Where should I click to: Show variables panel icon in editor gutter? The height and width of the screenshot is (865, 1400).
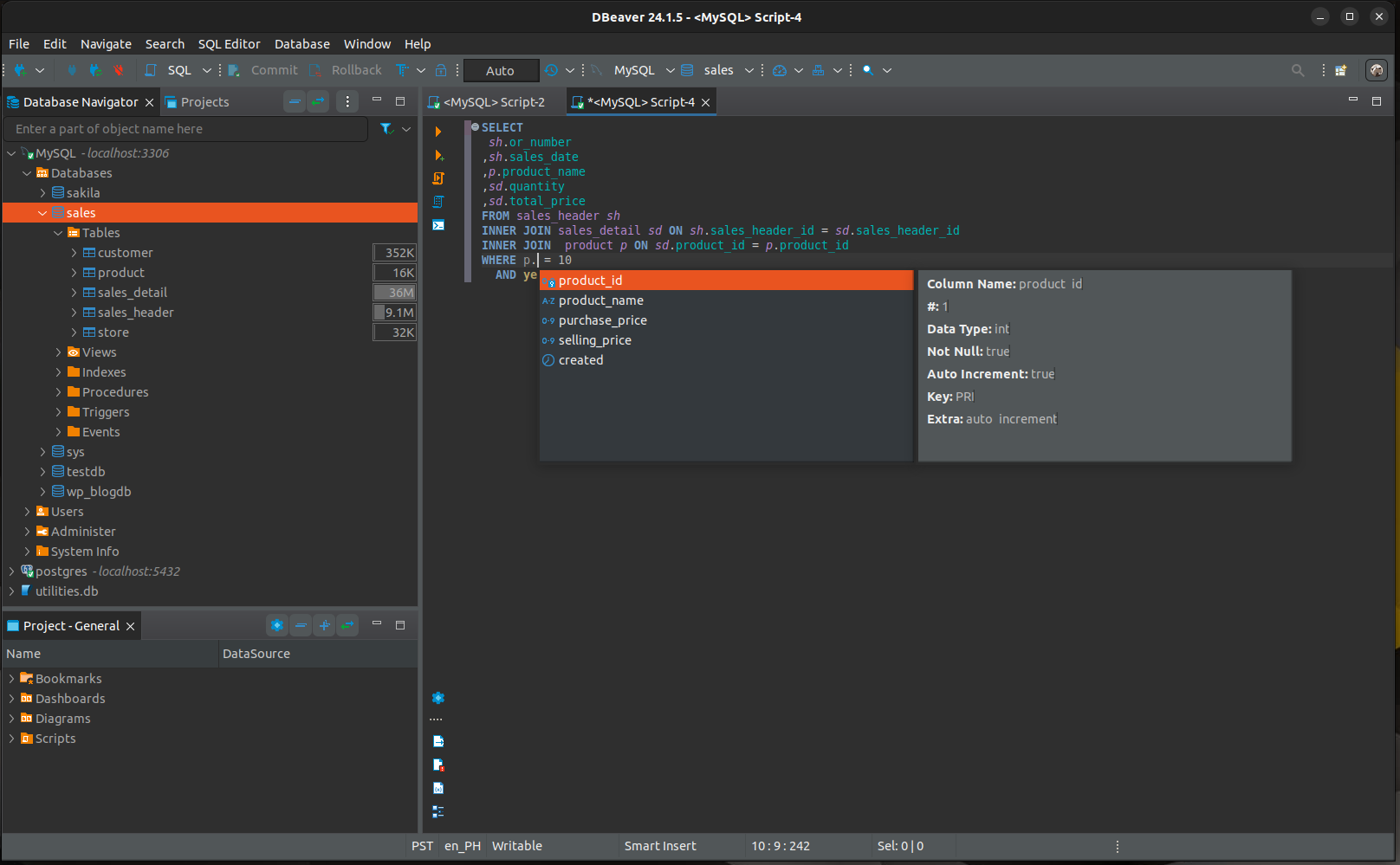click(438, 788)
